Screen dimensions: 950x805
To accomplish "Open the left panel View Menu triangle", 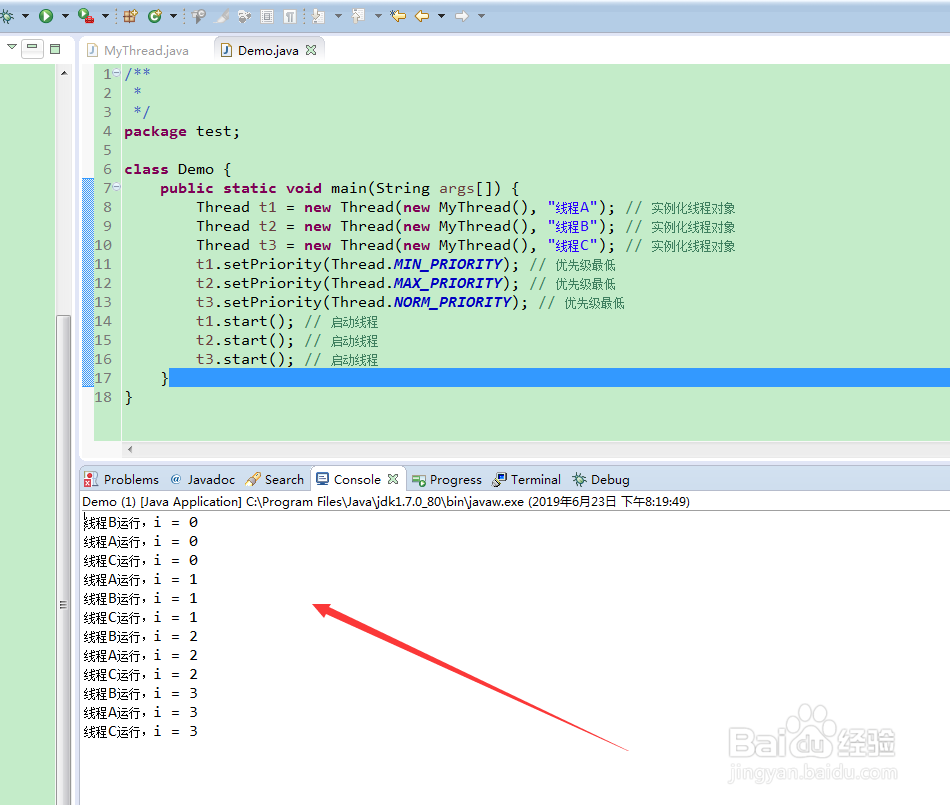I will point(12,47).
